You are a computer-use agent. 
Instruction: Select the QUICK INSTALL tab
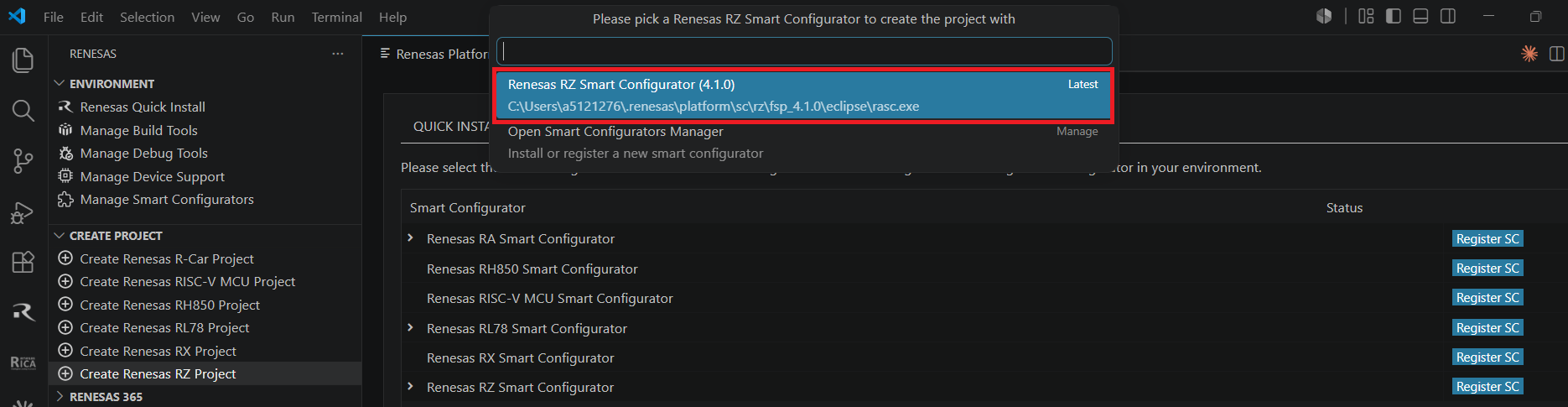[451, 126]
